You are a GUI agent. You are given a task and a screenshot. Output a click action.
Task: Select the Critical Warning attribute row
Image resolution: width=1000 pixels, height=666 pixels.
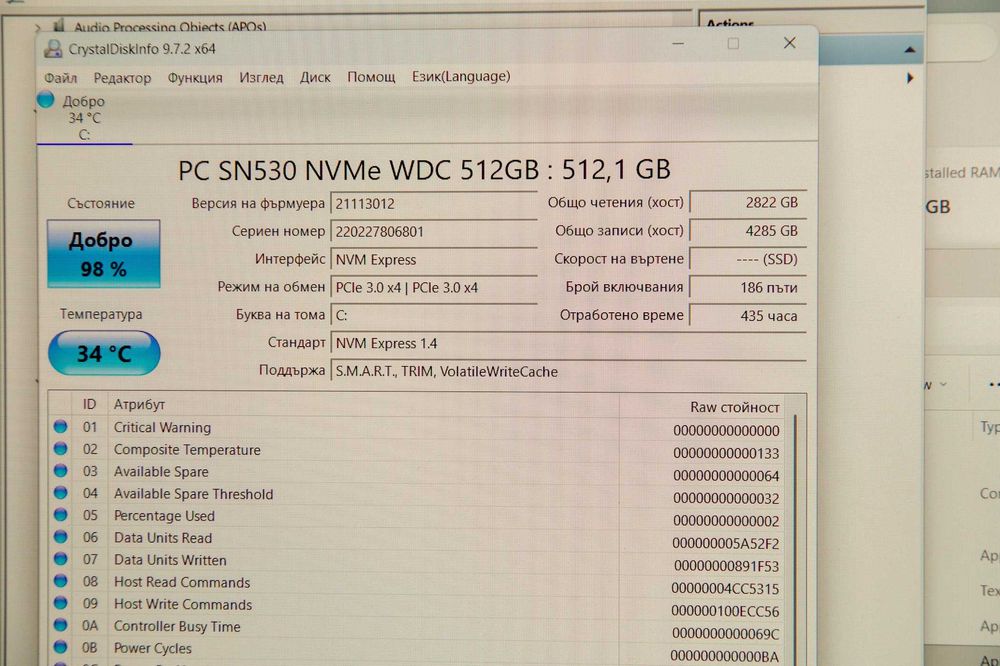(x=418, y=428)
